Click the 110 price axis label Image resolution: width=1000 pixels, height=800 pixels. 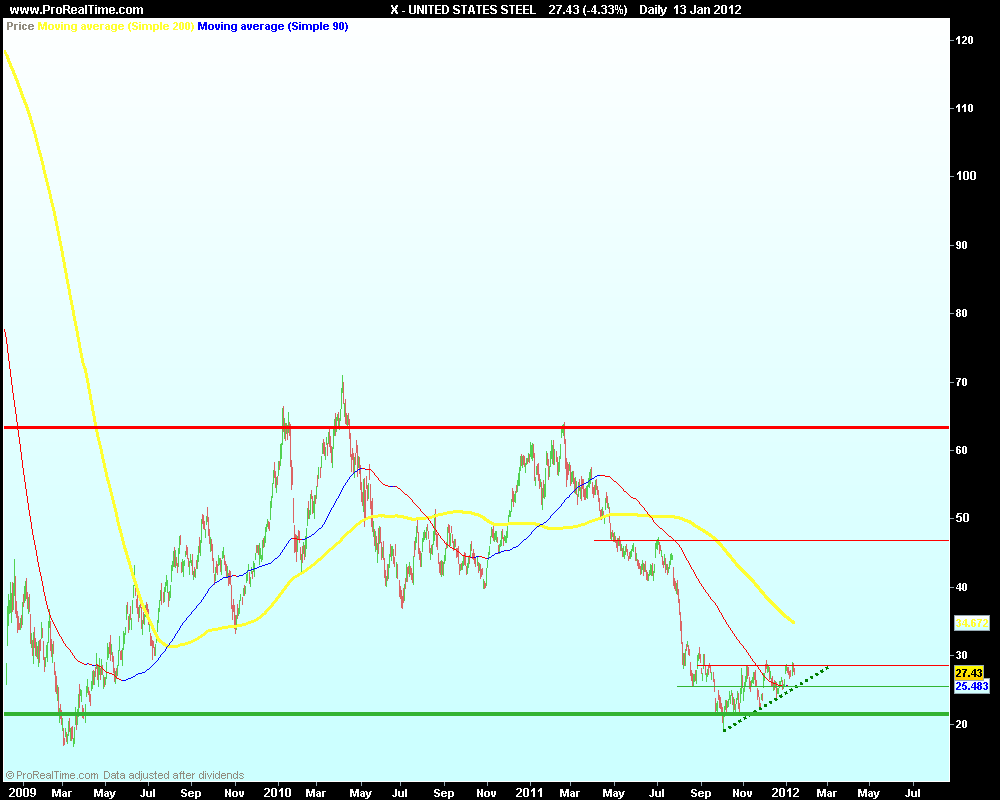click(x=964, y=108)
